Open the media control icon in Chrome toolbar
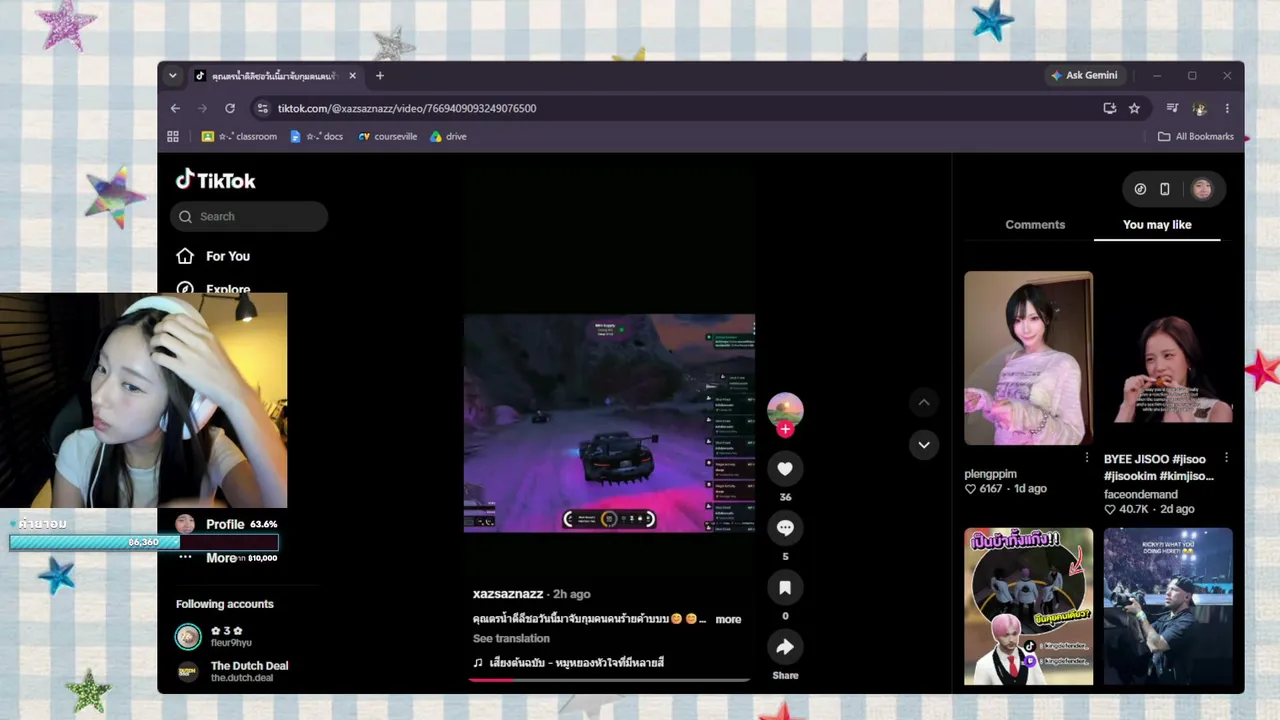Viewport: 1280px width, 720px height. 1173,108
